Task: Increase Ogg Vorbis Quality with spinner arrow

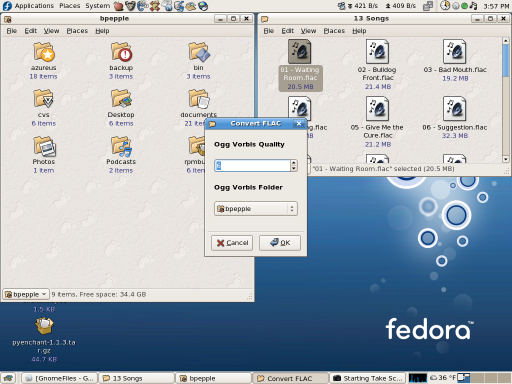Action: [x=294, y=163]
